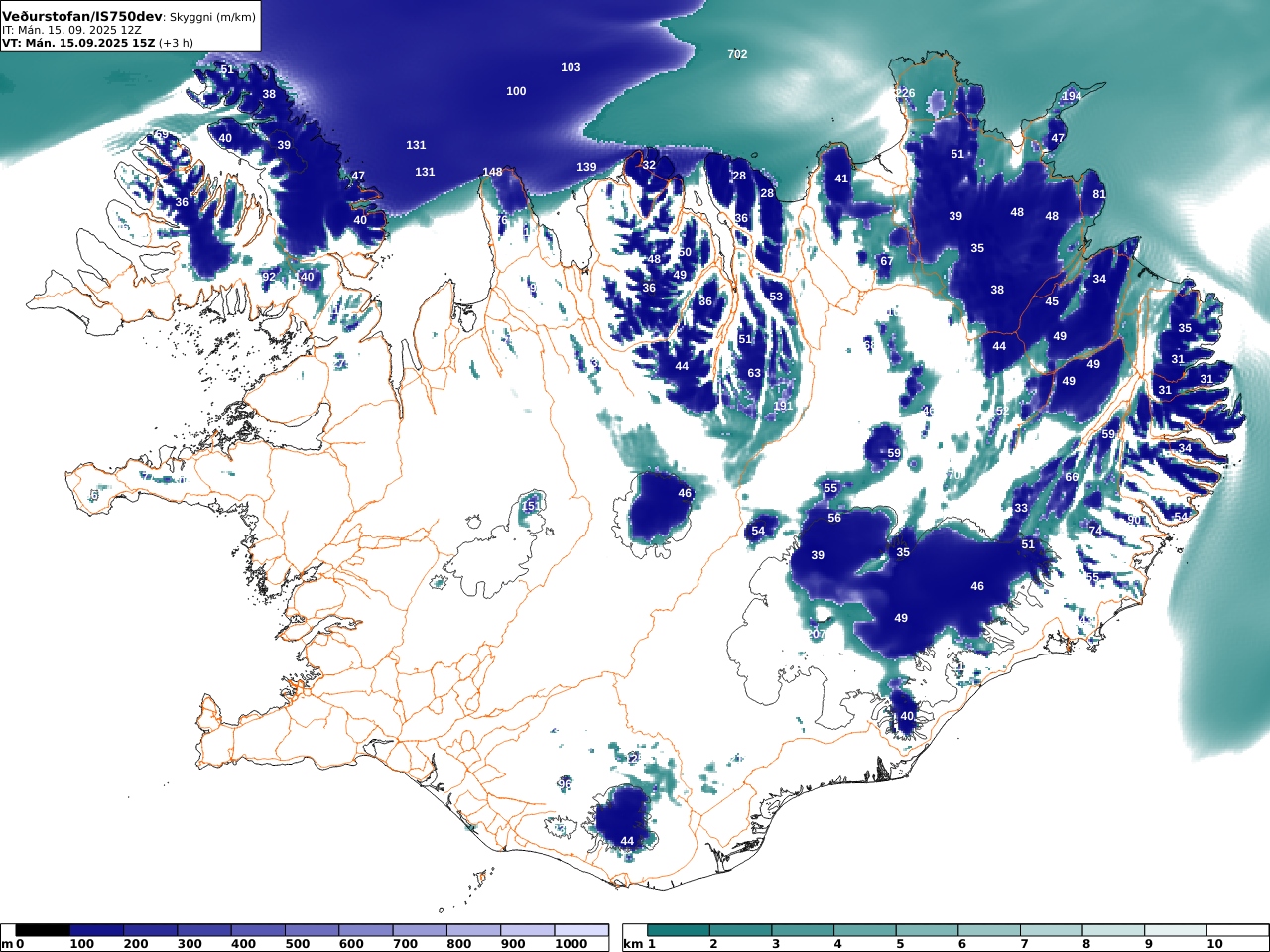Click the 53 visibility value on the map
This screenshot has width=1270, height=952.
click(x=776, y=297)
